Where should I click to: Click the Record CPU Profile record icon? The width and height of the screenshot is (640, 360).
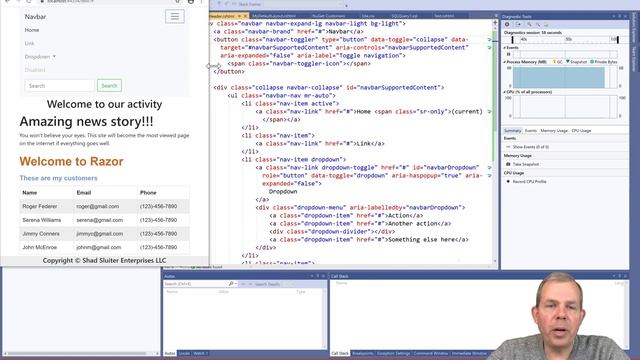click(508, 182)
